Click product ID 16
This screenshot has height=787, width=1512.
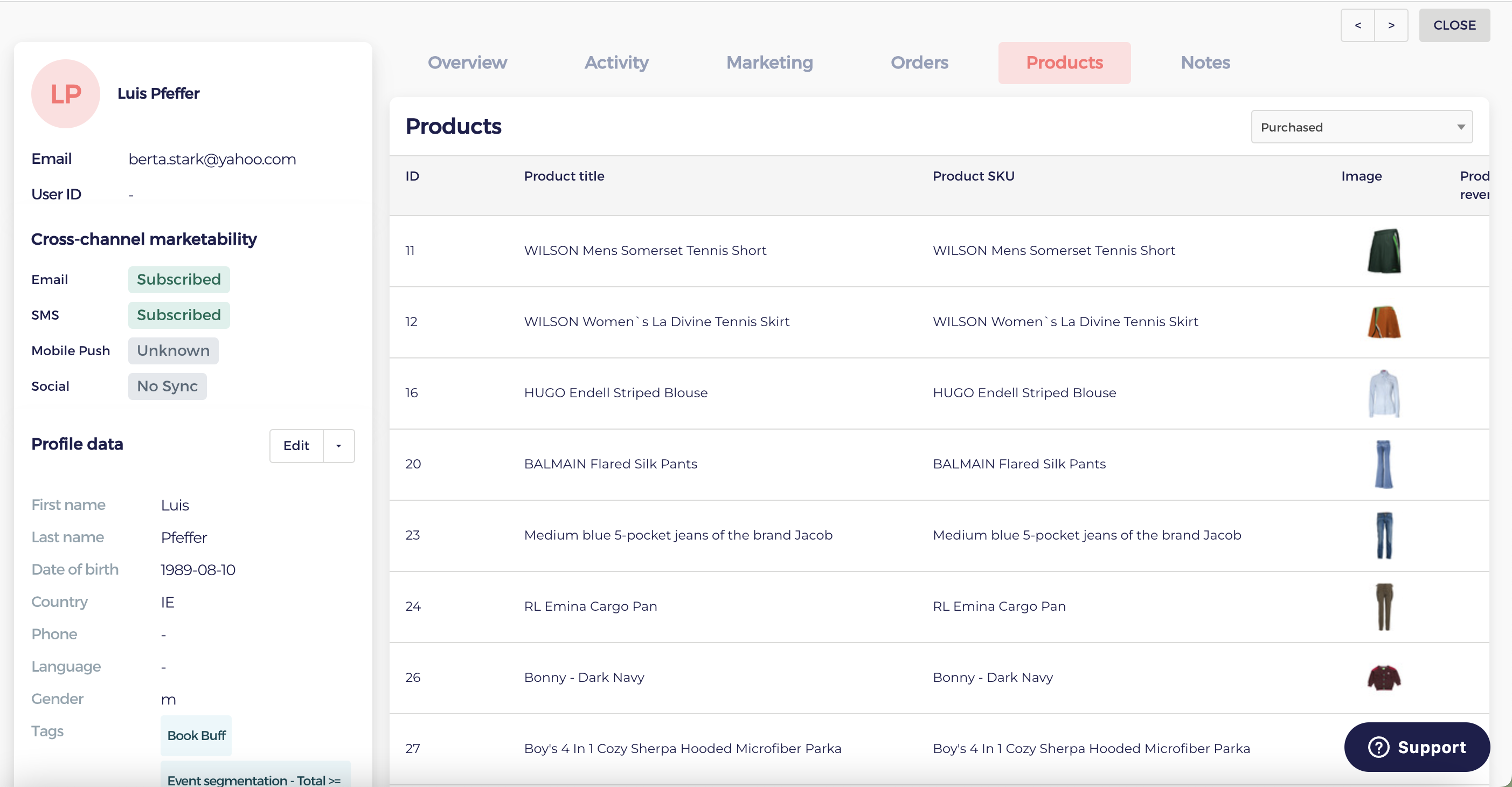point(412,393)
